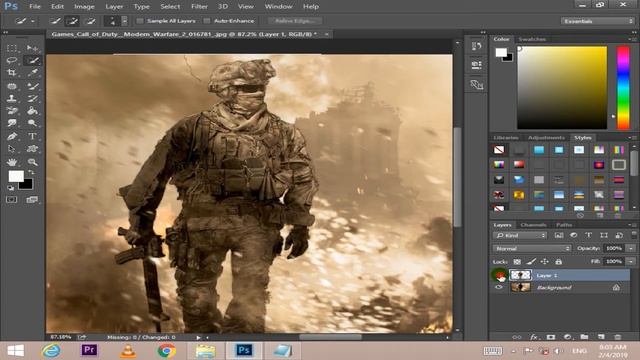Toggle lock all padlock icon
The width and height of the screenshot is (640, 360).
pos(558,262)
